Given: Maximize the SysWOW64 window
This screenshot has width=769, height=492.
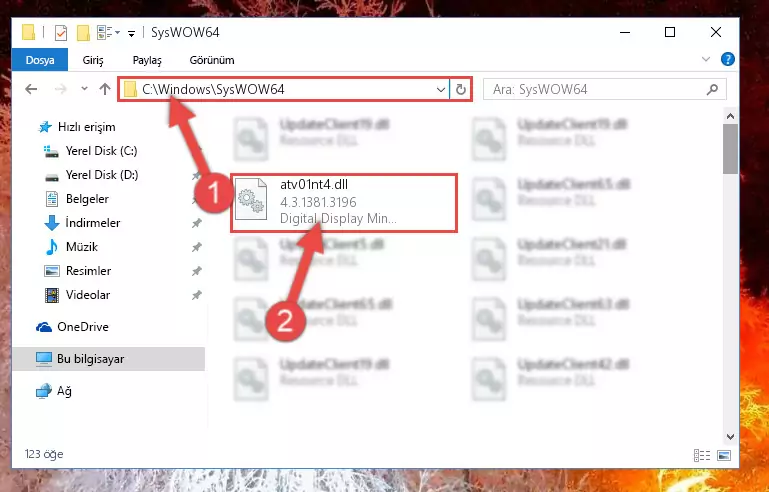Looking at the screenshot, I should 670,32.
